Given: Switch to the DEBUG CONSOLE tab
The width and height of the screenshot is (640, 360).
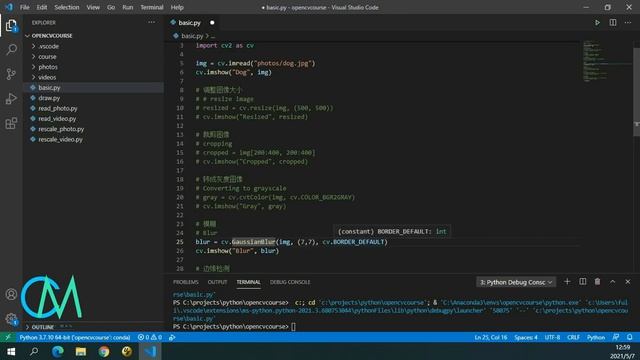Looking at the screenshot, I should pos(290,282).
